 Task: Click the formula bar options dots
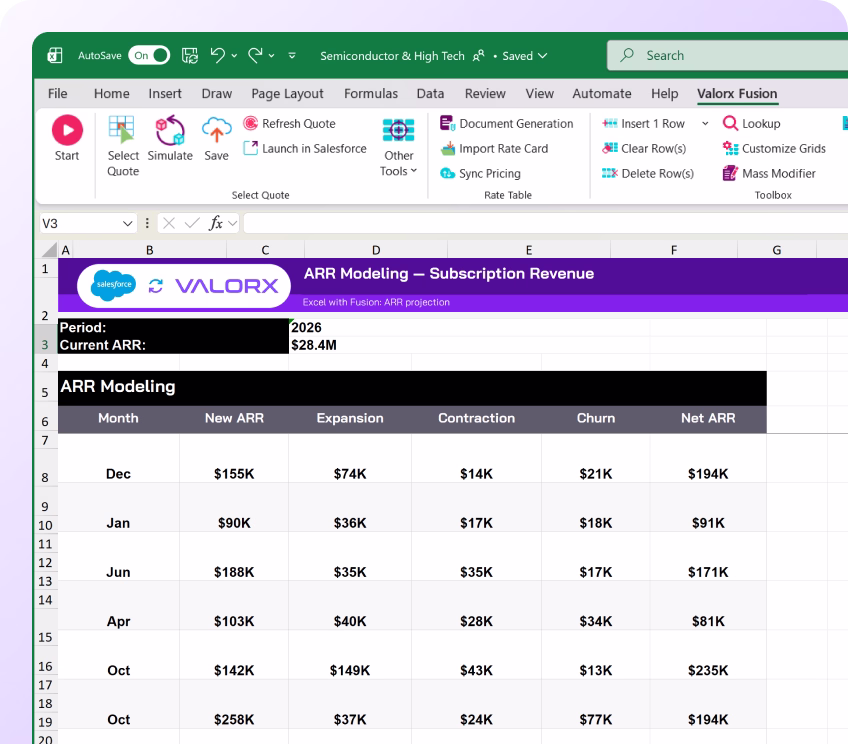pyautogui.click(x=147, y=223)
